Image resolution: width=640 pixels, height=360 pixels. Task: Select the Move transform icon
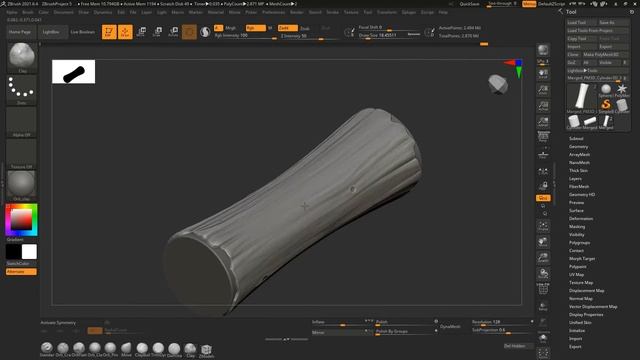141,32
